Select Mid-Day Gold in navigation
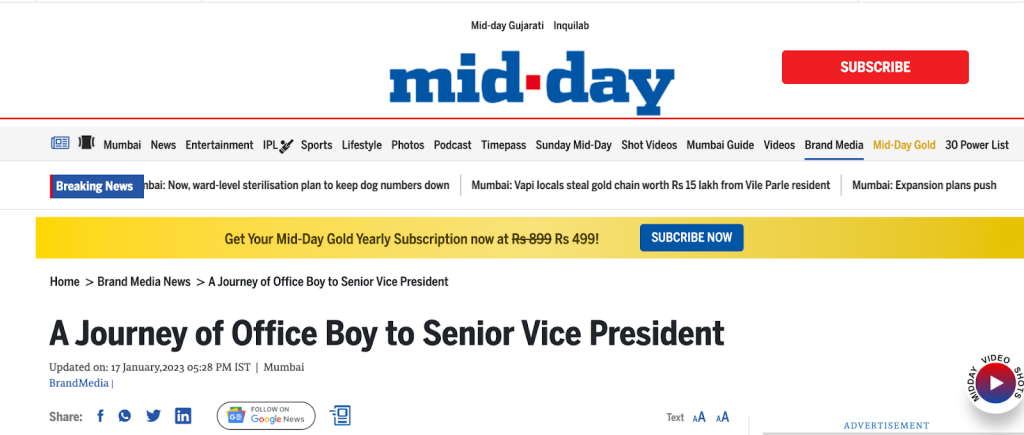The width and height of the screenshot is (1024, 435). point(904,145)
